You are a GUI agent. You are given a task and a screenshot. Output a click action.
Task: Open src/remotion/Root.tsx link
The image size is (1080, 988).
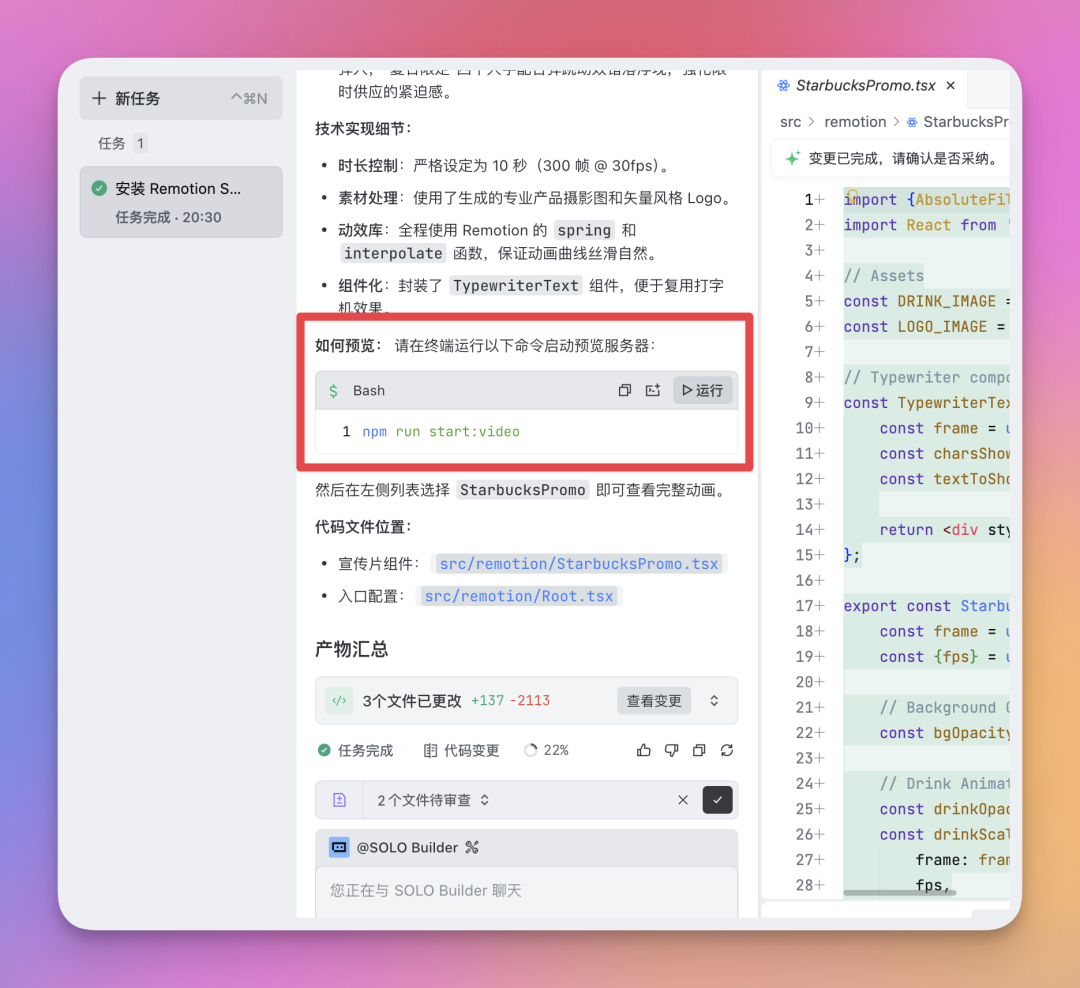tap(519, 596)
